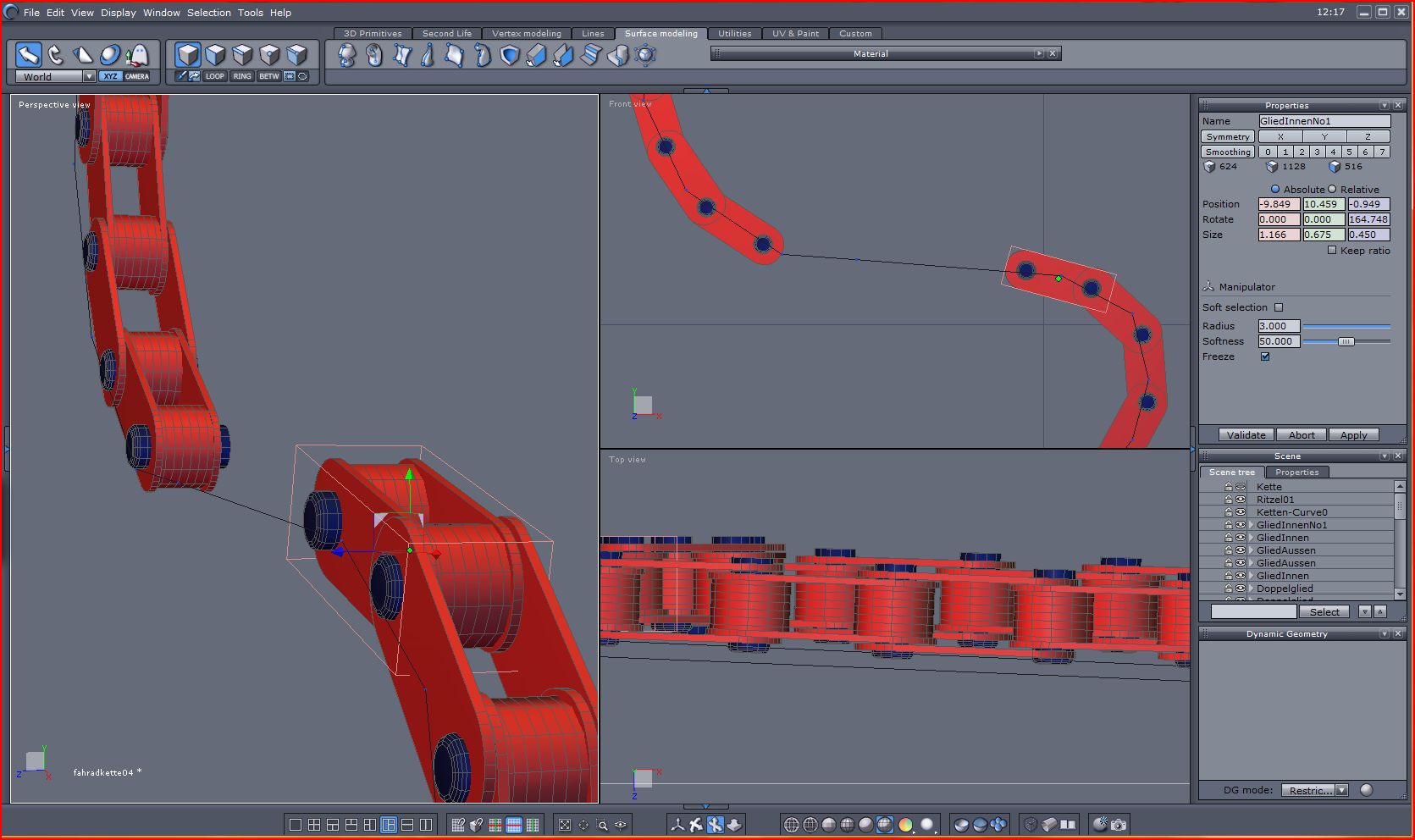Select rectangle selection marquee icon
1415x840 pixels.
click(x=290, y=76)
